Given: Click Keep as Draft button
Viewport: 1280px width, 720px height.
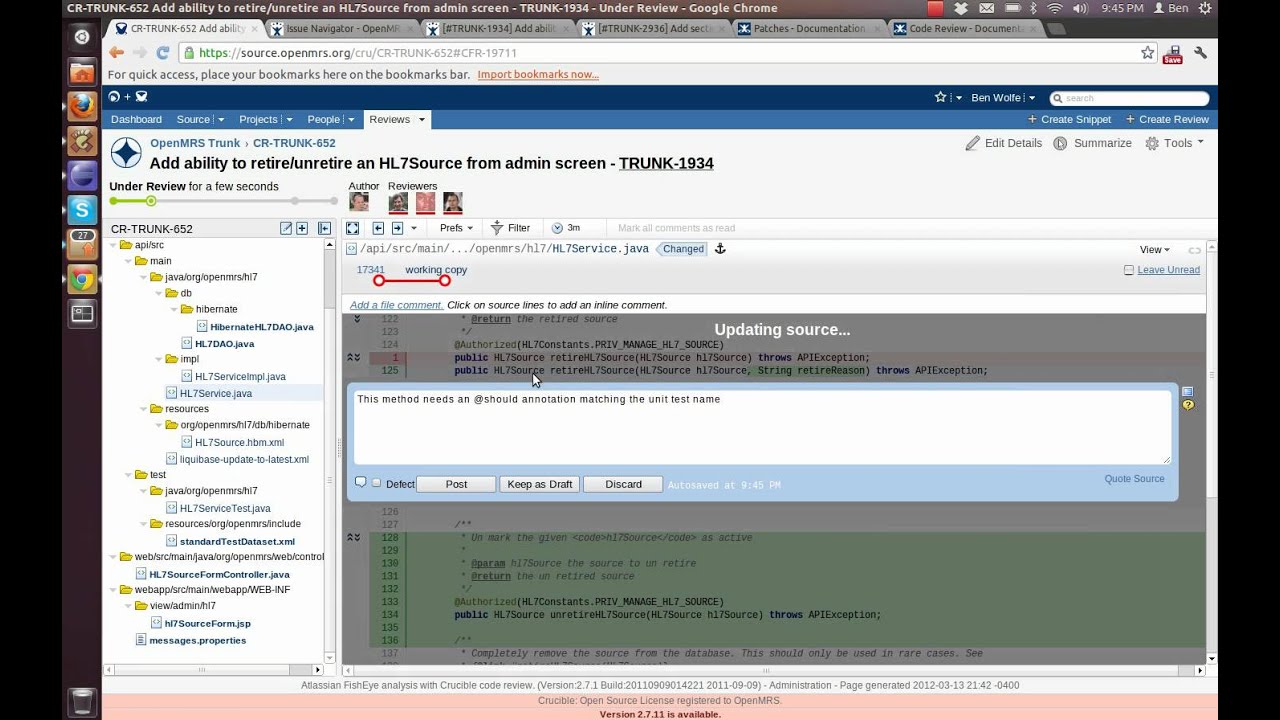Looking at the screenshot, I should (540, 484).
